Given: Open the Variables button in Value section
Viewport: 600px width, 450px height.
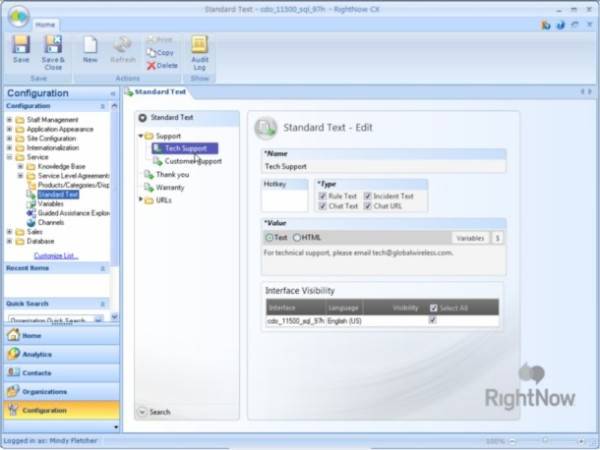Looking at the screenshot, I should pos(470,238).
